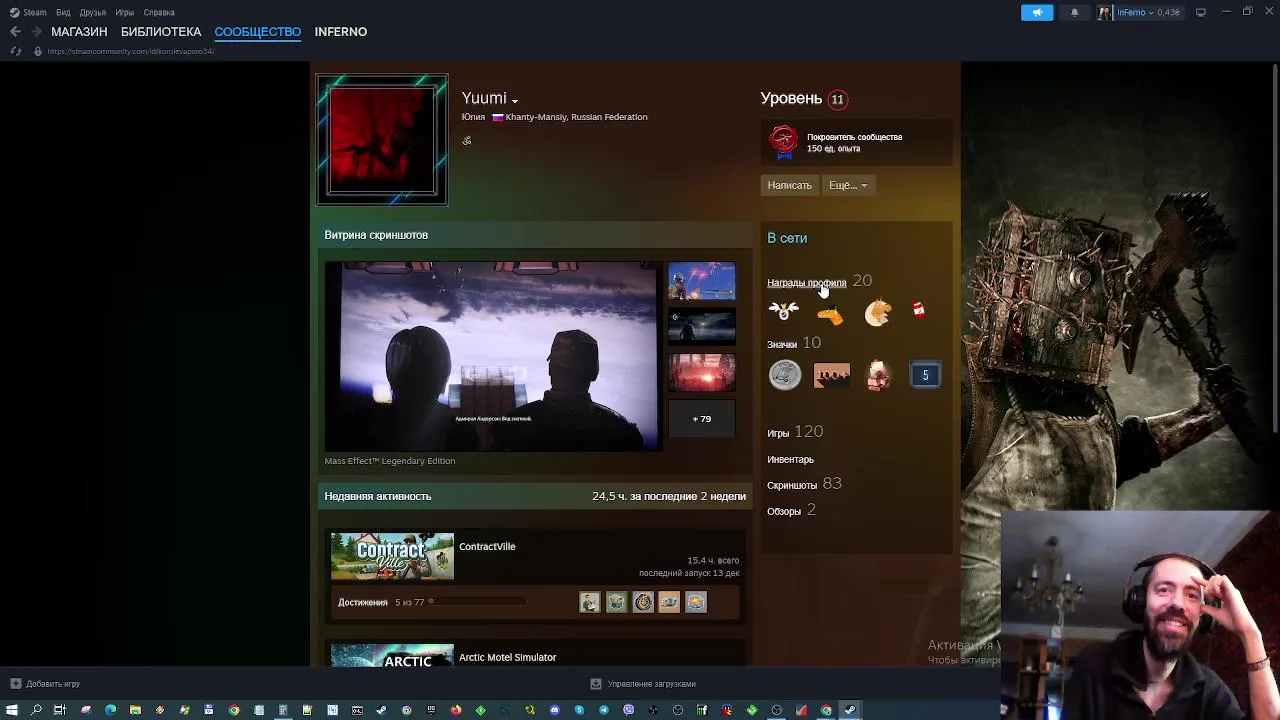1280x720 pixels.
Task: Click the red jar profile award
Action: [919, 310]
